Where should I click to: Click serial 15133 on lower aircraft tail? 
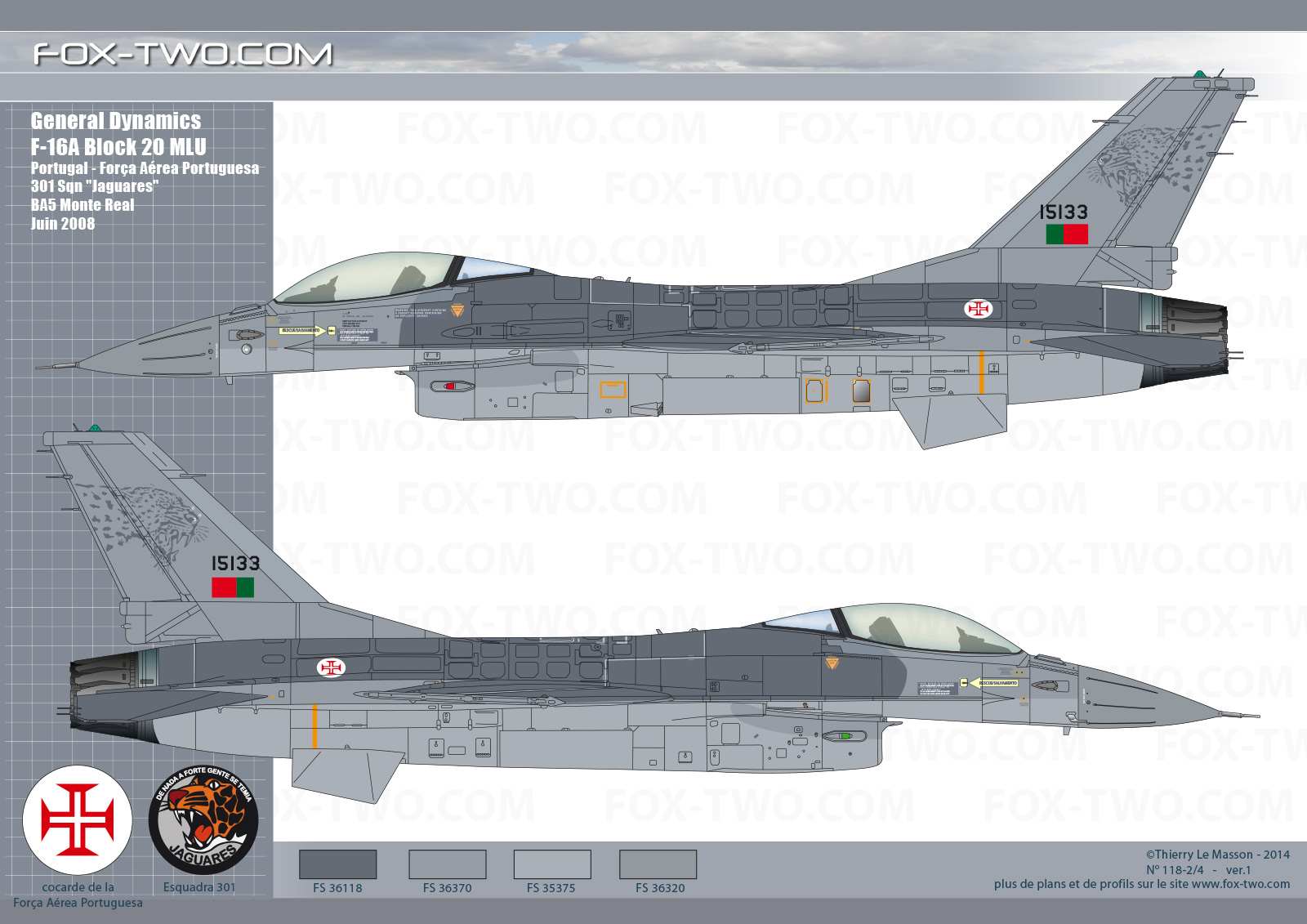coord(236,564)
